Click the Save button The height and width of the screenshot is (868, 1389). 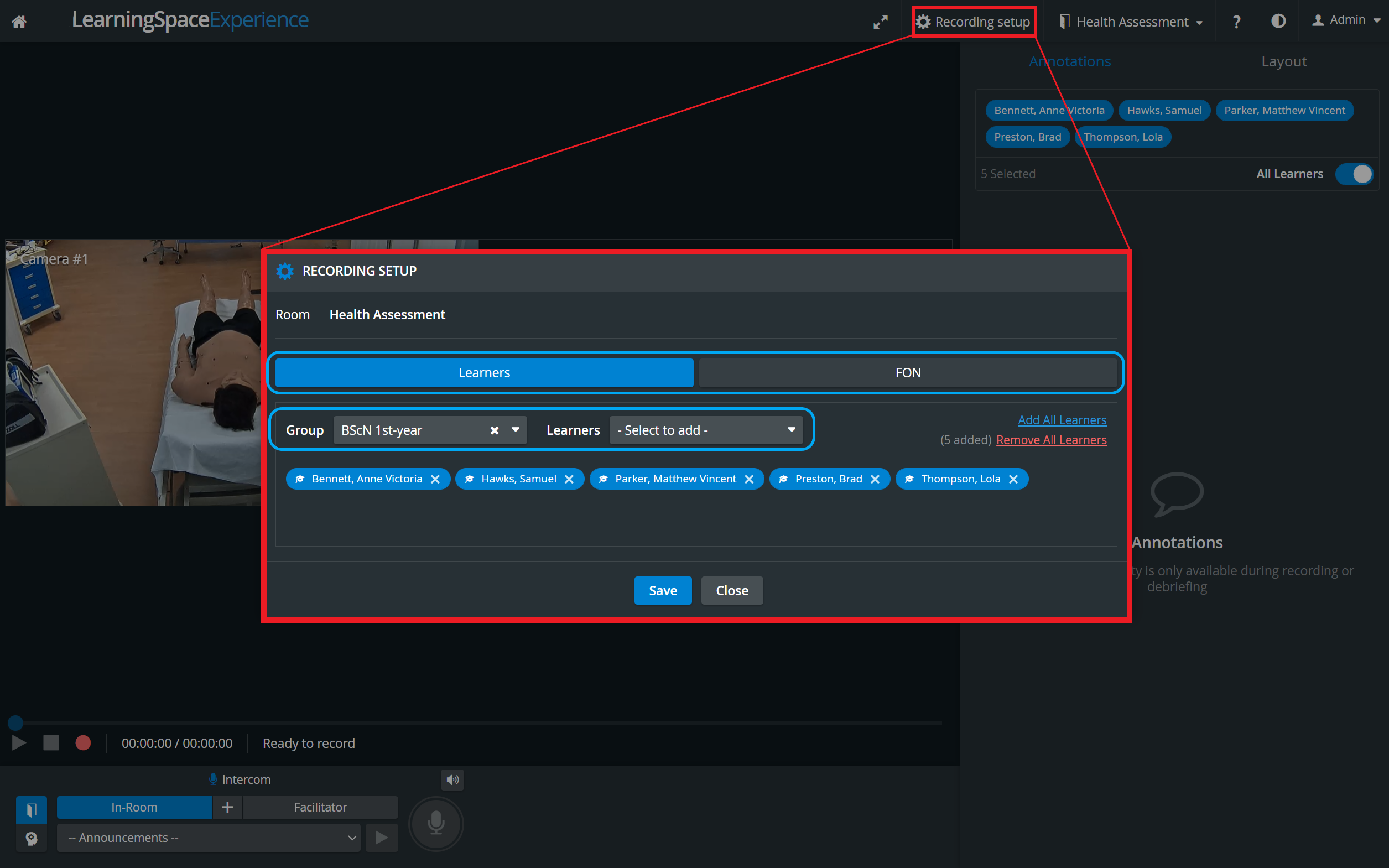coord(663,590)
